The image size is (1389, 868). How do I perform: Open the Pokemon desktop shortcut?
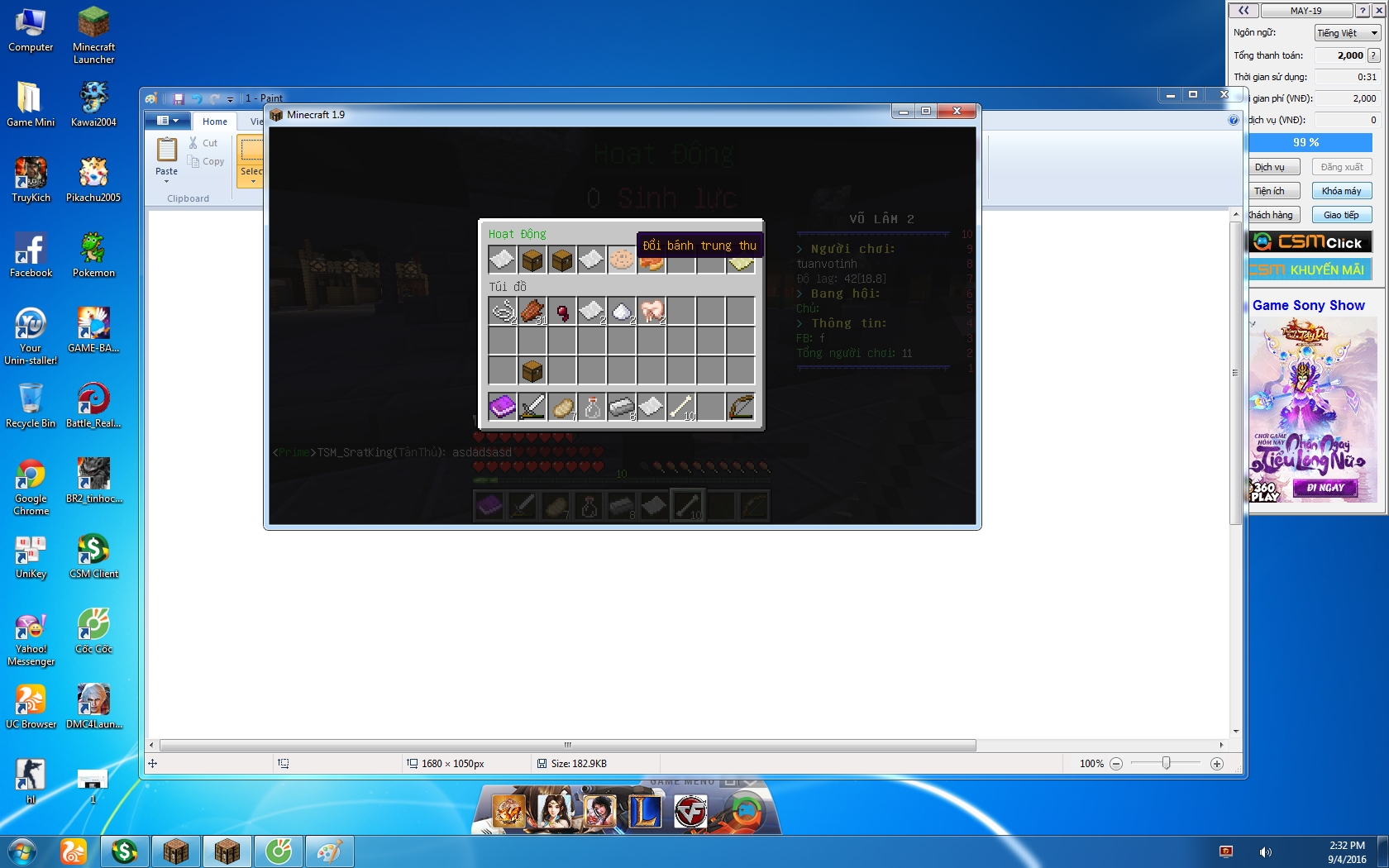[x=93, y=255]
